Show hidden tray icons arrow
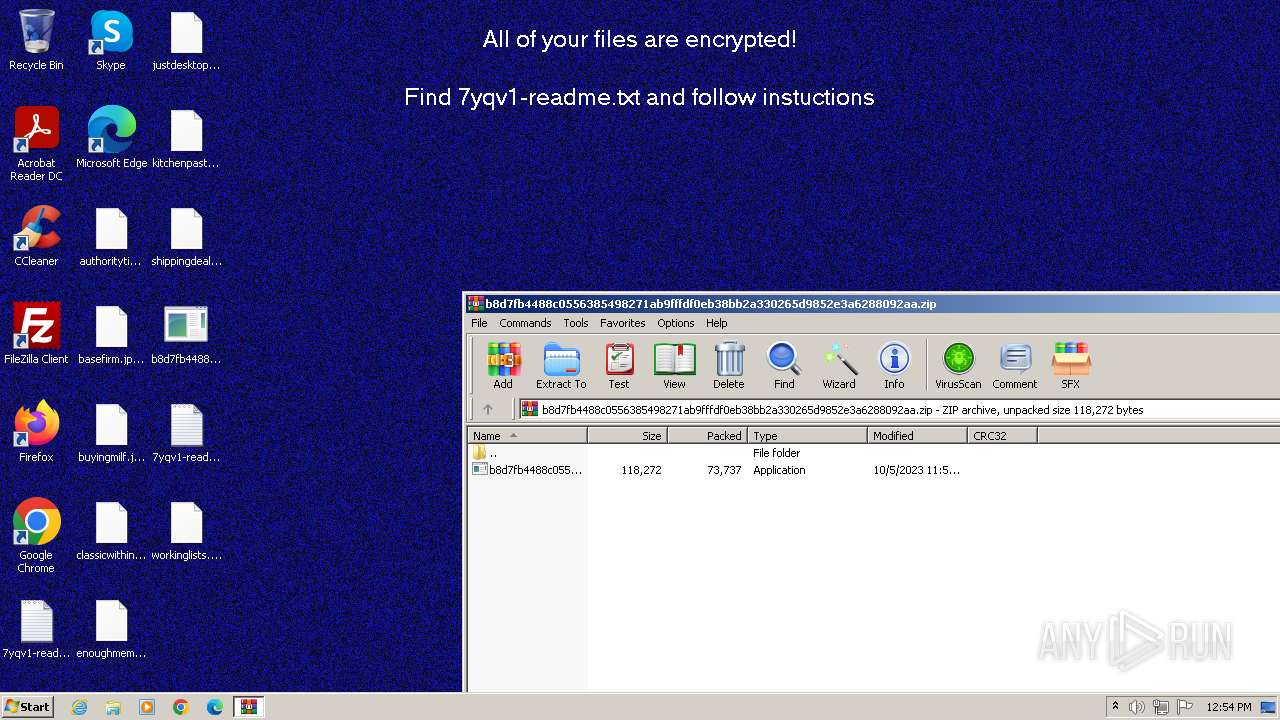Image resolution: width=1280 pixels, height=720 pixels. click(x=1115, y=707)
